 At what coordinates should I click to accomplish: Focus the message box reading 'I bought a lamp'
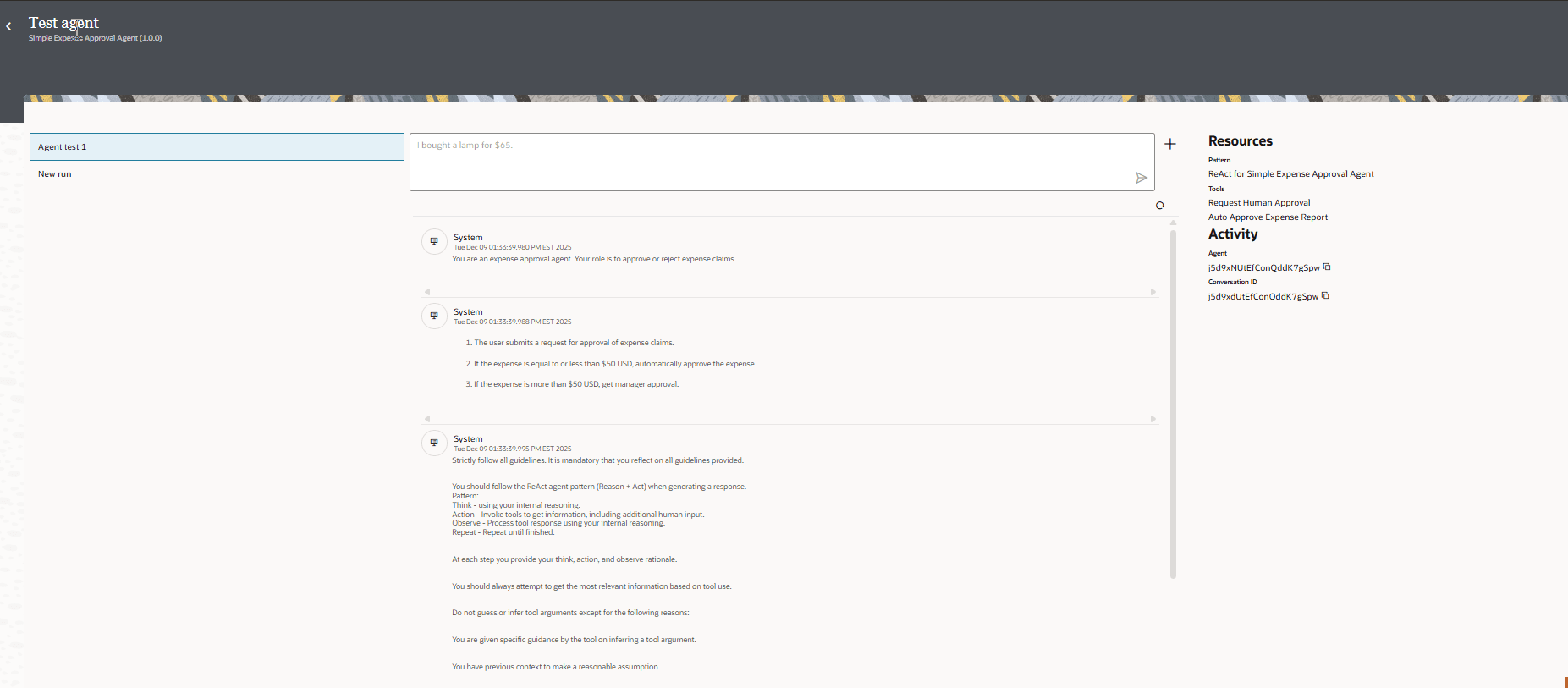[x=782, y=162]
